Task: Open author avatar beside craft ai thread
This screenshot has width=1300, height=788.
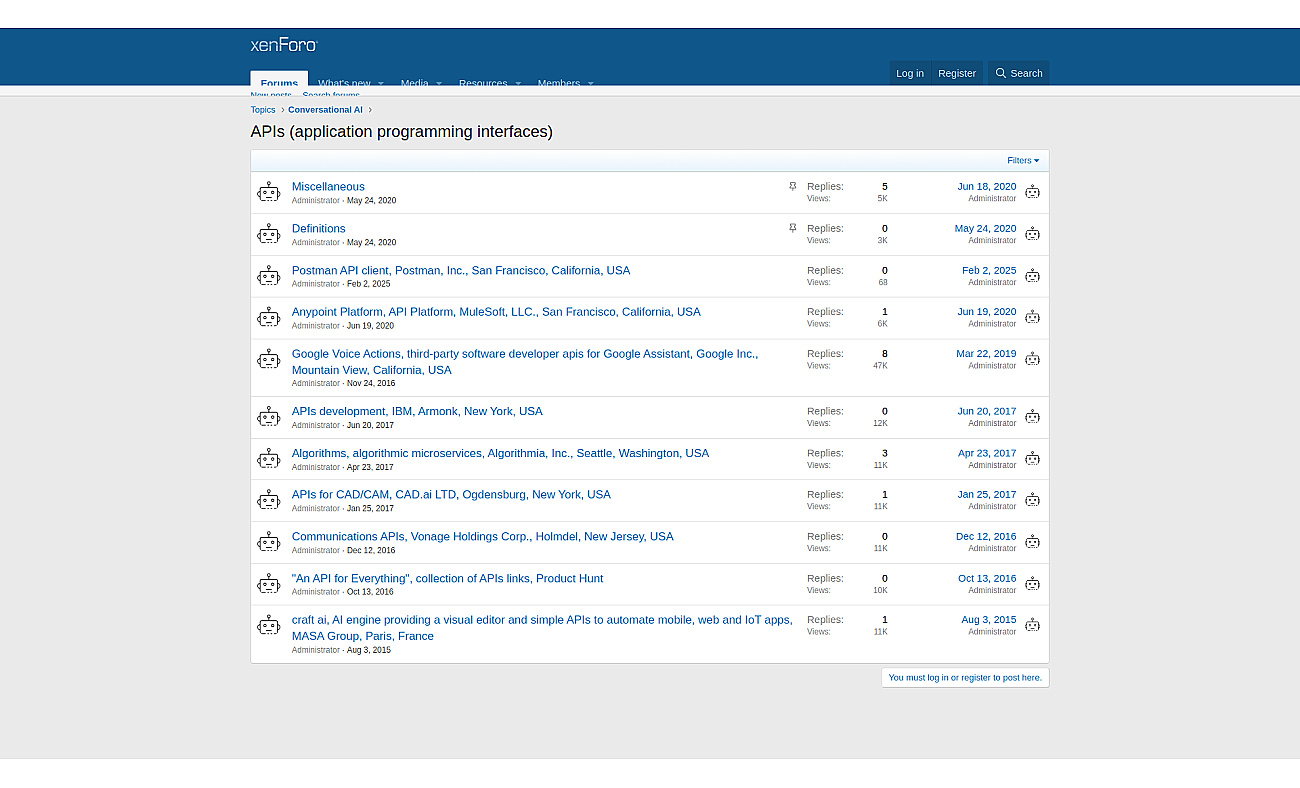Action: (268, 626)
